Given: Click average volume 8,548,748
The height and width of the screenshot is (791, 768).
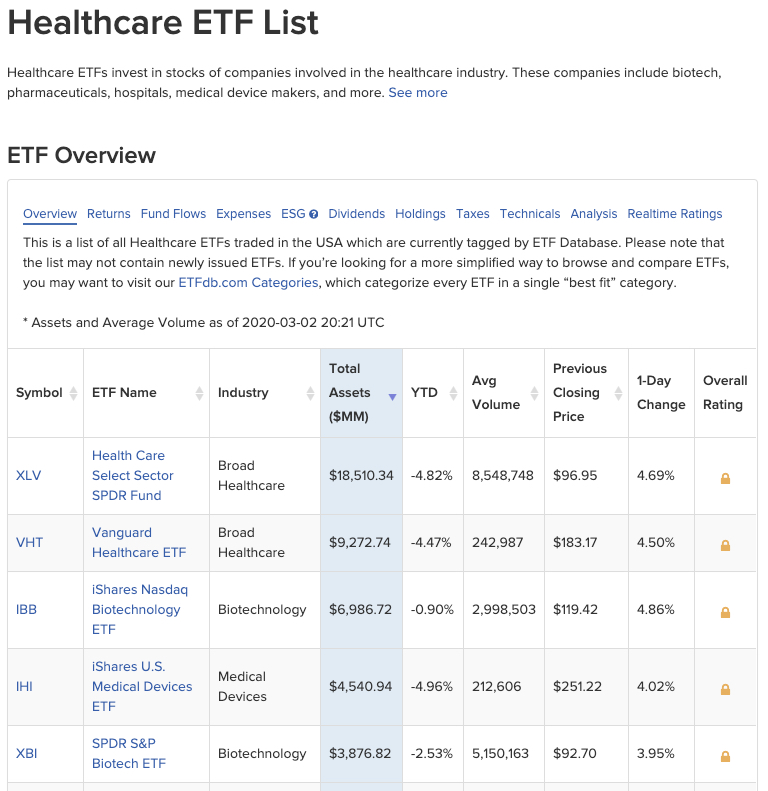Looking at the screenshot, I should [x=503, y=475].
